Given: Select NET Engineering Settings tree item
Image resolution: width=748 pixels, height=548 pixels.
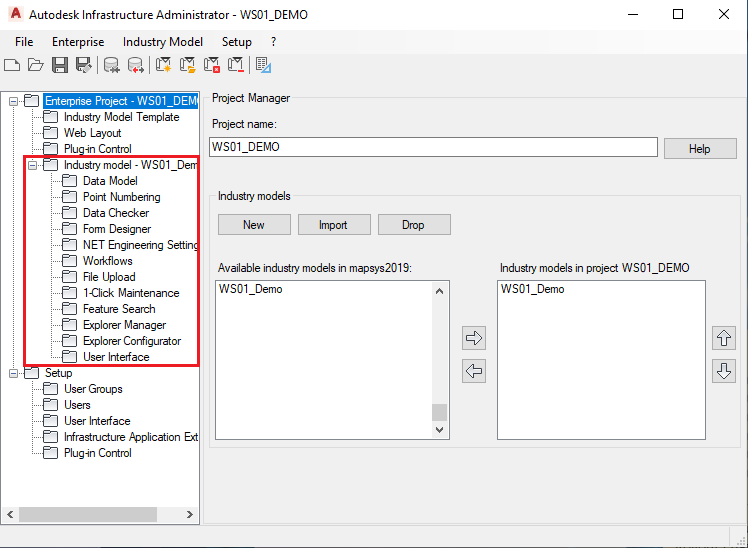Looking at the screenshot, I should pyautogui.click(x=140, y=245).
